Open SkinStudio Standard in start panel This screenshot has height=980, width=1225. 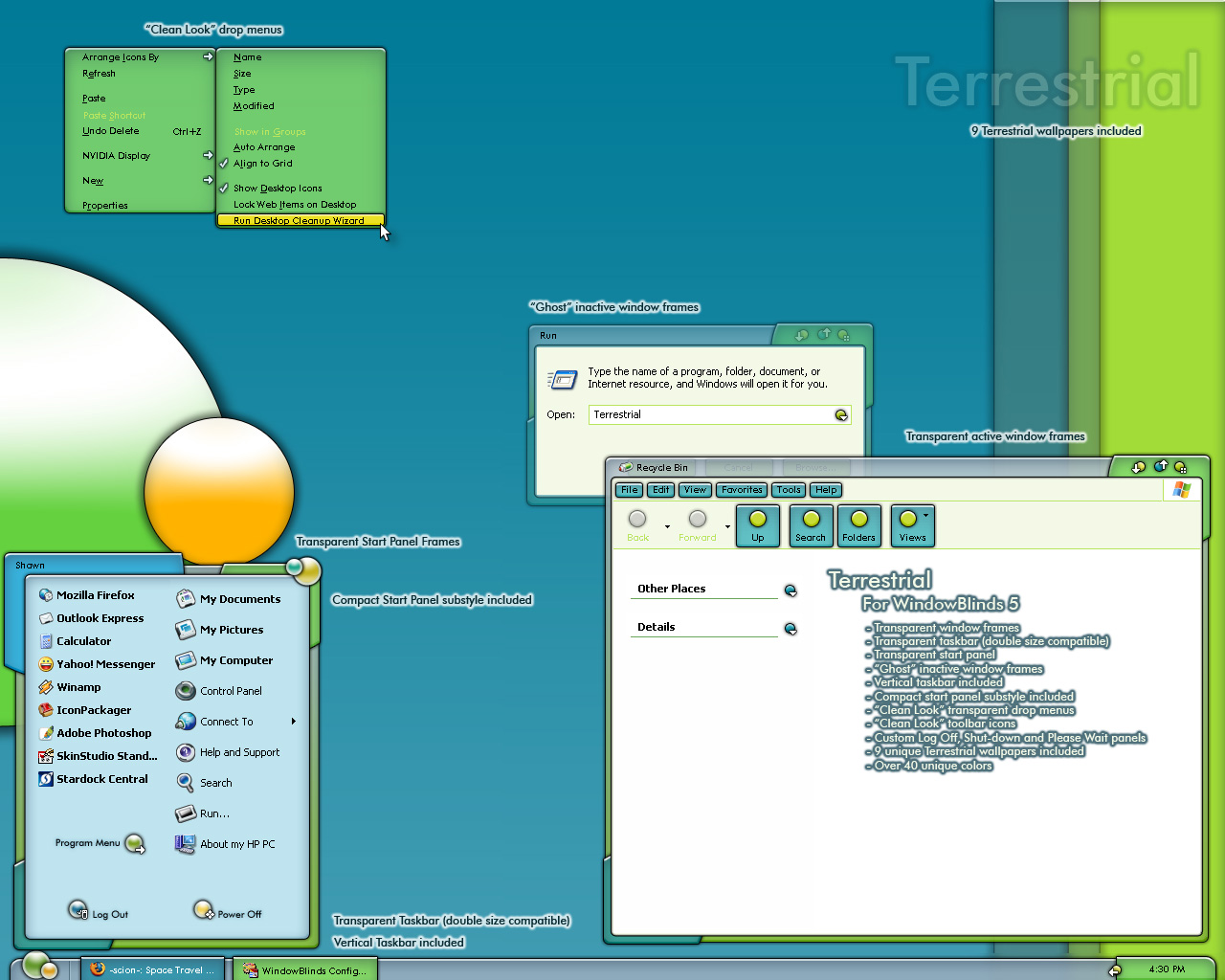click(x=98, y=756)
